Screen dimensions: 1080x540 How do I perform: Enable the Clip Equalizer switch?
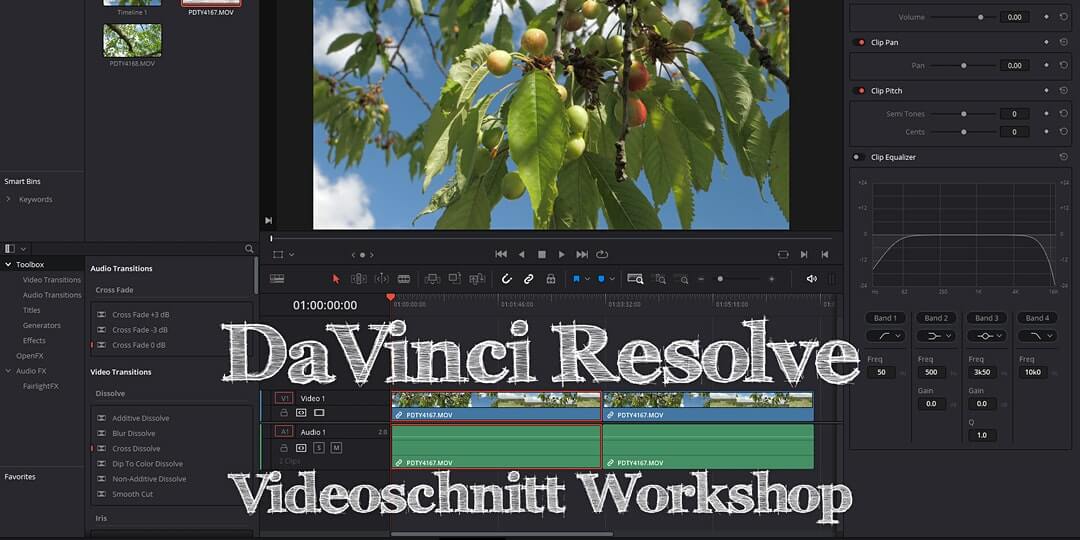pyautogui.click(x=859, y=157)
